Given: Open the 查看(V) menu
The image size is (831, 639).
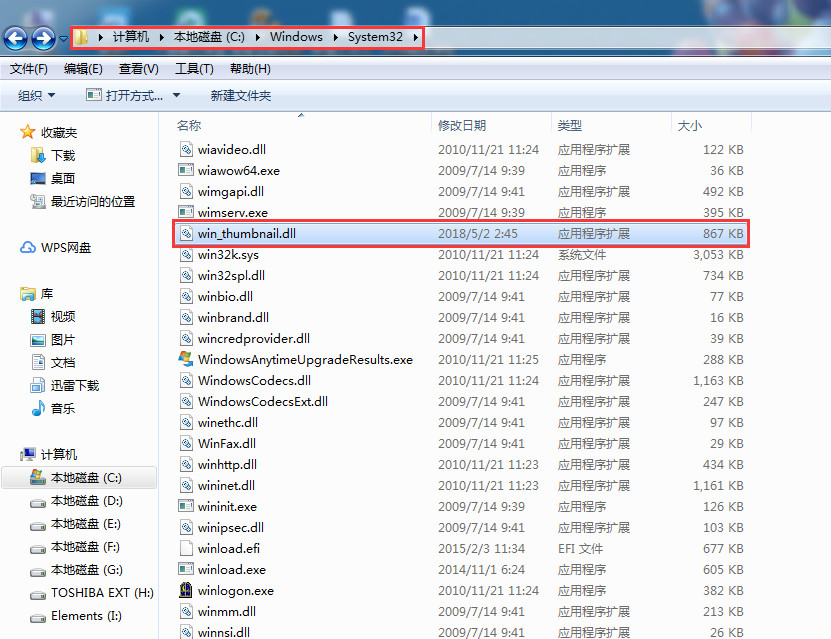Looking at the screenshot, I should 138,69.
